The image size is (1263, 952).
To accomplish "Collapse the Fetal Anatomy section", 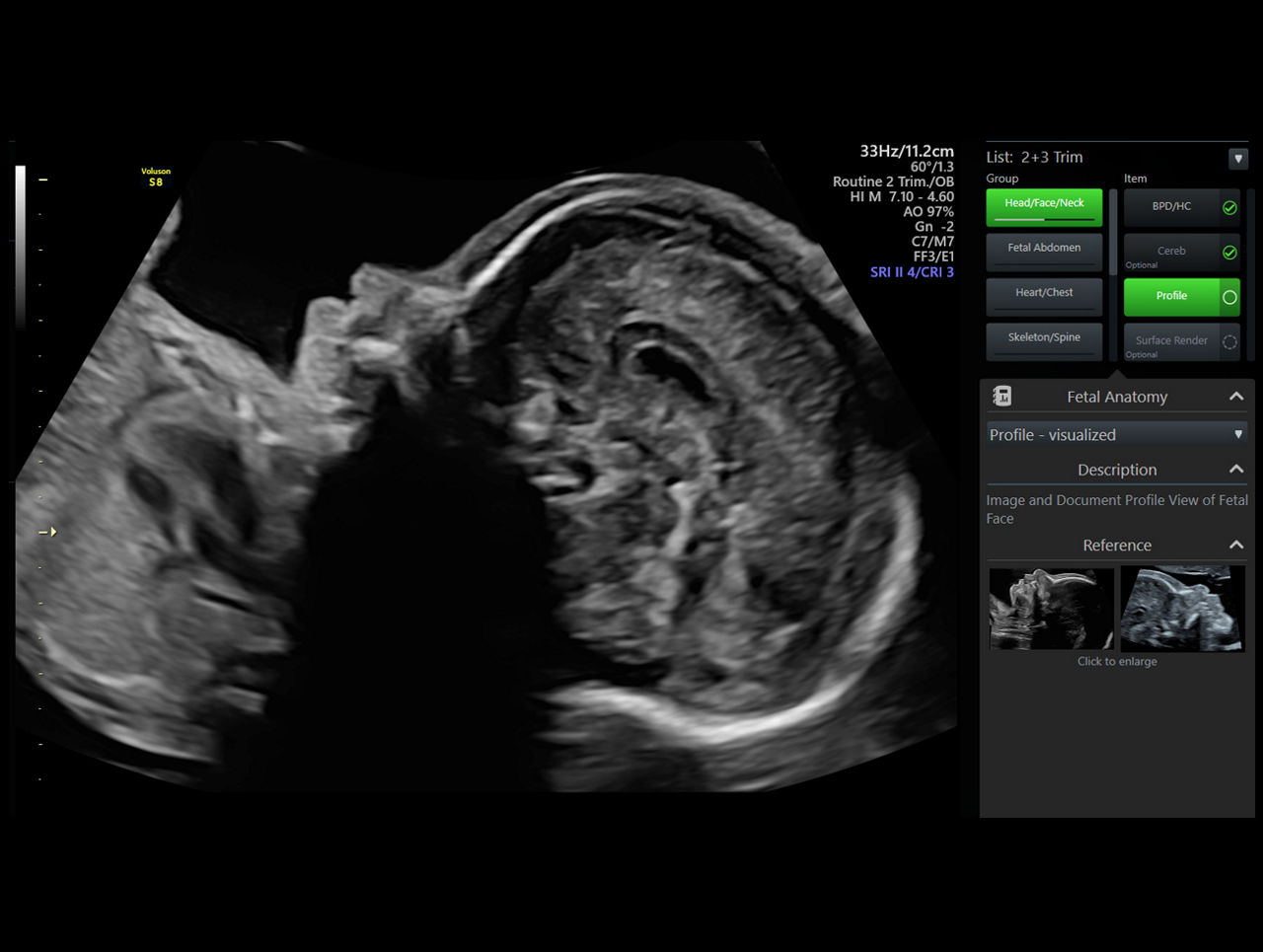I will coord(1235,397).
